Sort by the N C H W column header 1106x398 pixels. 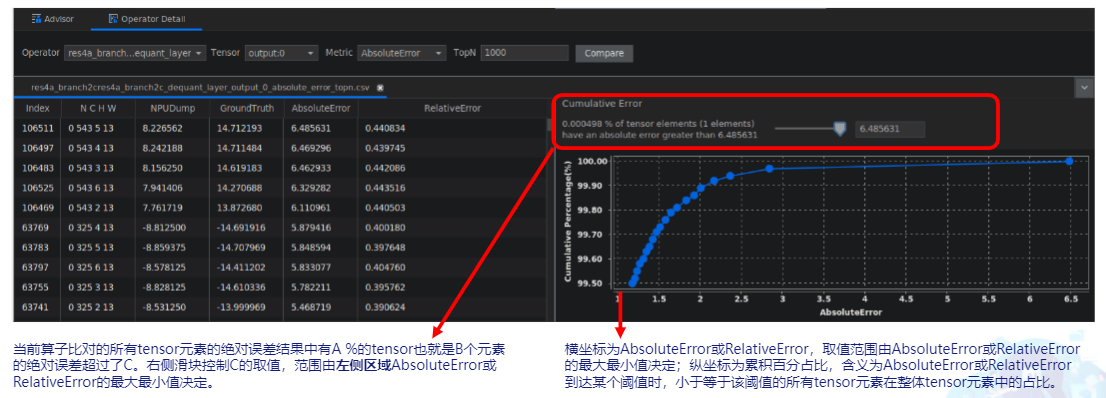98,109
